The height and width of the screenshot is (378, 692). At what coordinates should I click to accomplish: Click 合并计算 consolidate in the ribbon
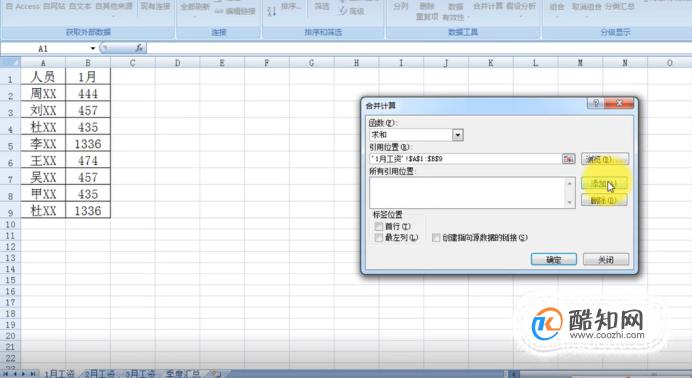point(488,6)
